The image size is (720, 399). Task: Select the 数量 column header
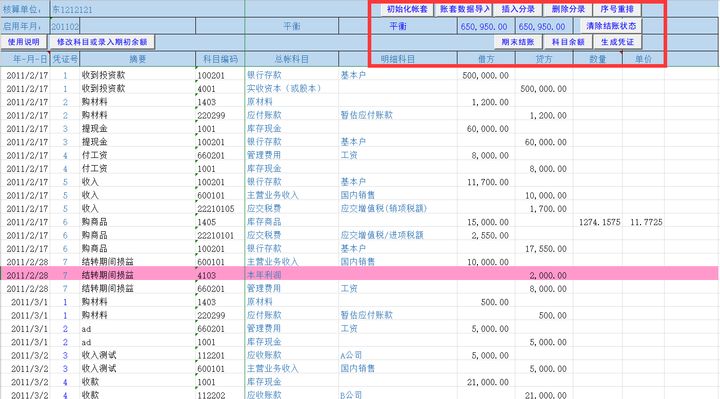(597, 59)
